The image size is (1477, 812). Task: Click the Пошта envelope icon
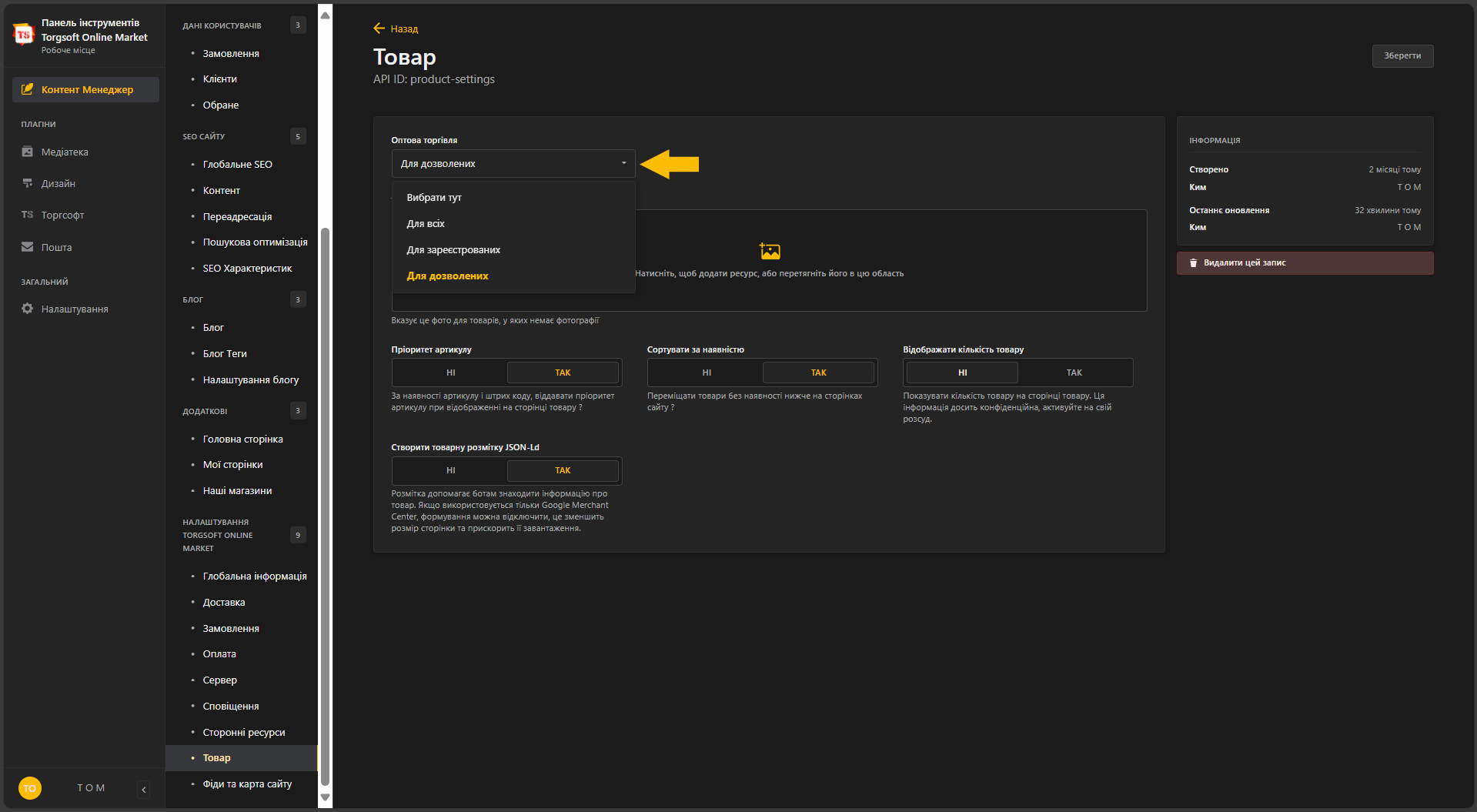point(28,247)
